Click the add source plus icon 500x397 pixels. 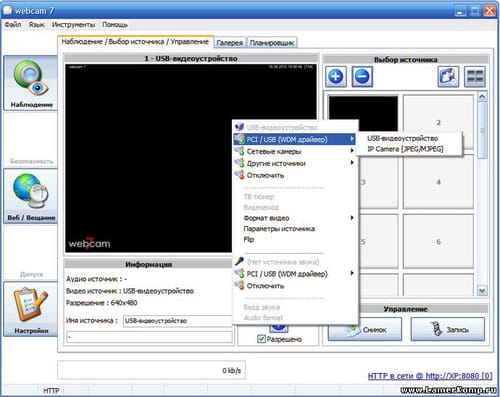click(x=336, y=77)
